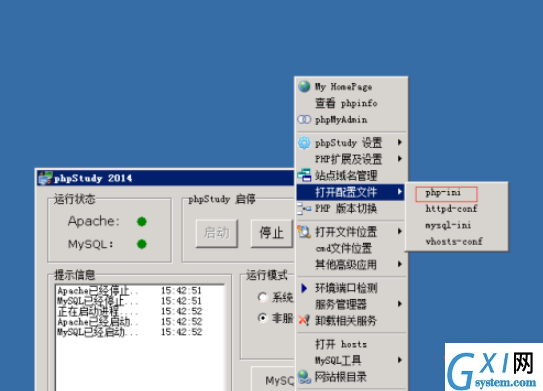Click the 卸载相关服务 red X icon

coord(304,320)
